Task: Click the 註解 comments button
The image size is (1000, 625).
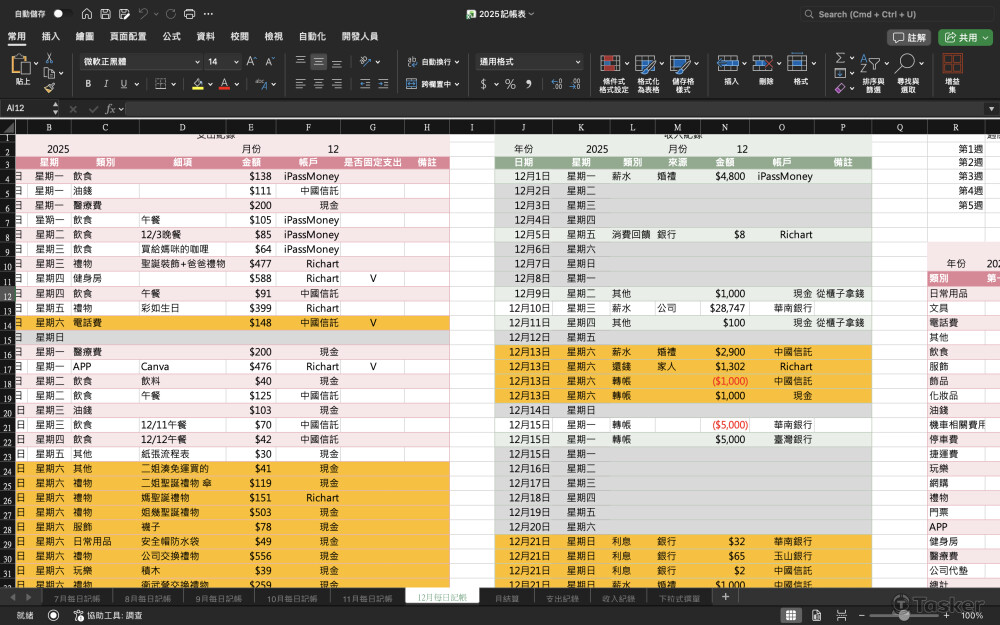Action: (x=909, y=37)
